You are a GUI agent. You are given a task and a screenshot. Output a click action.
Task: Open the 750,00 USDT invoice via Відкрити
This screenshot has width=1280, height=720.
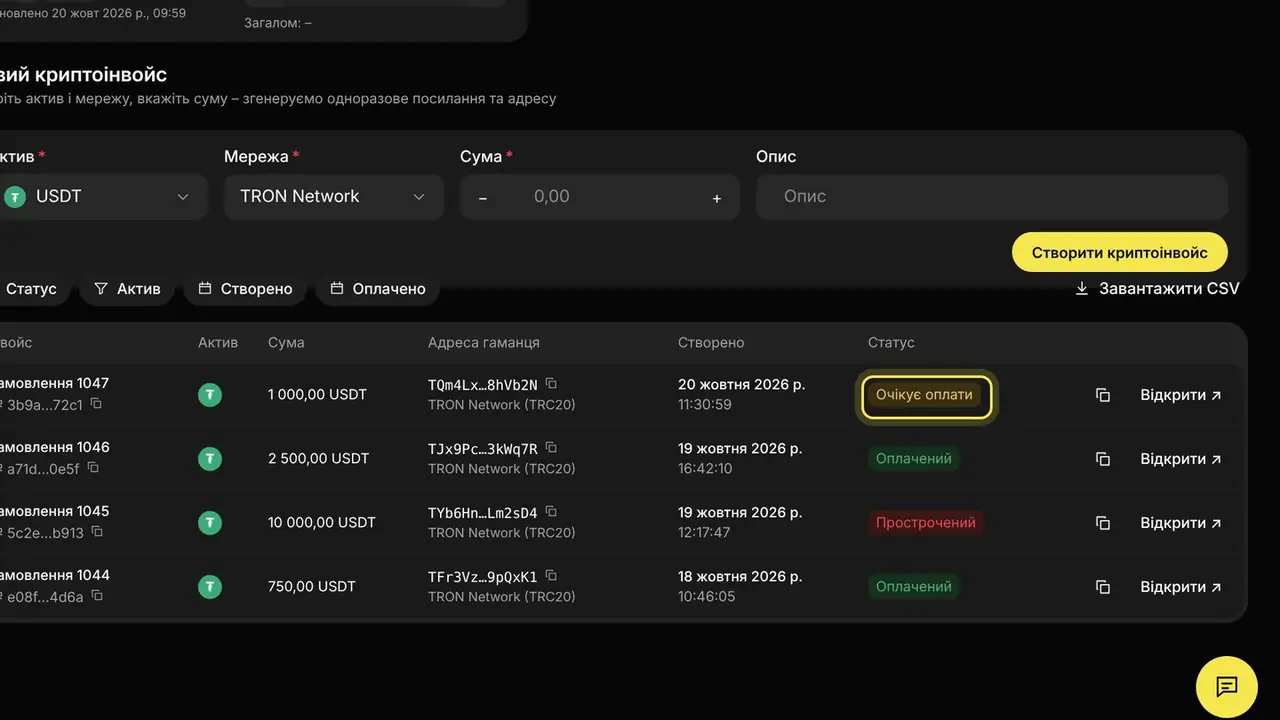[1181, 587]
